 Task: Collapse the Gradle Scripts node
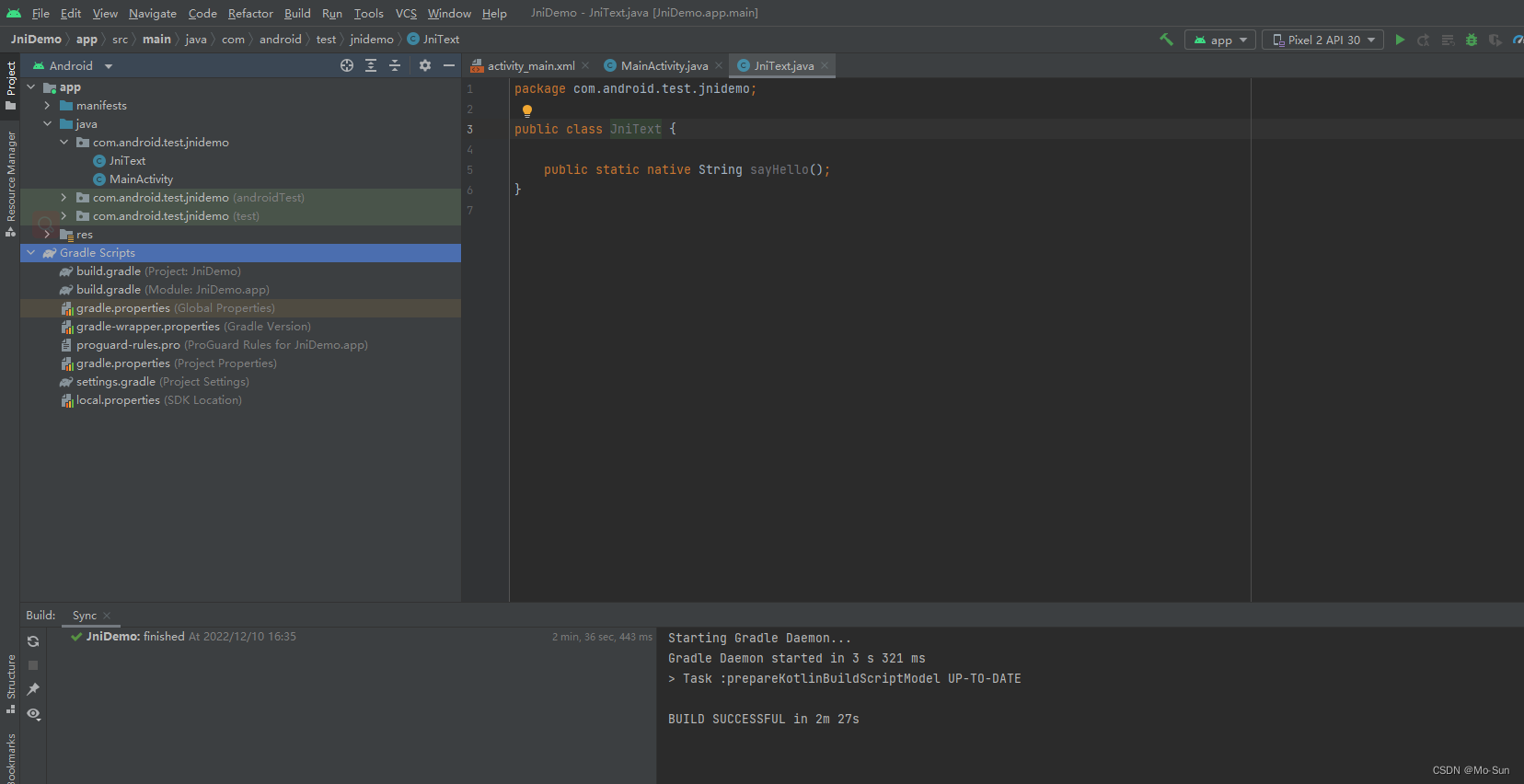pos(31,253)
